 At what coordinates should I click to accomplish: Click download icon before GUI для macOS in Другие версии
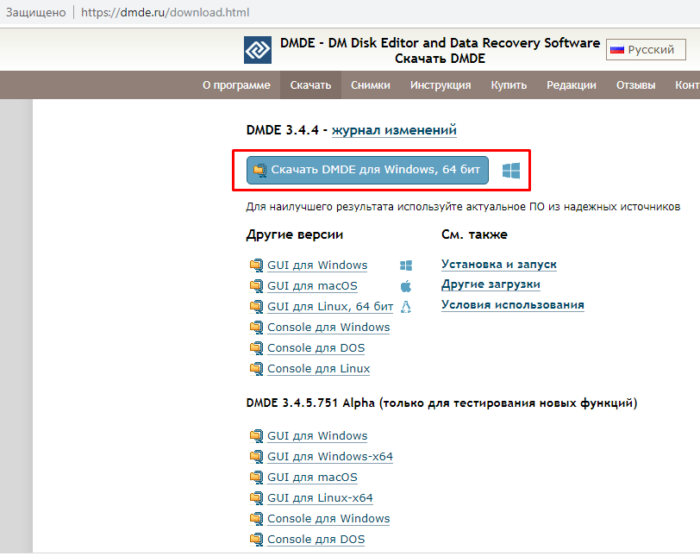click(x=256, y=286)
